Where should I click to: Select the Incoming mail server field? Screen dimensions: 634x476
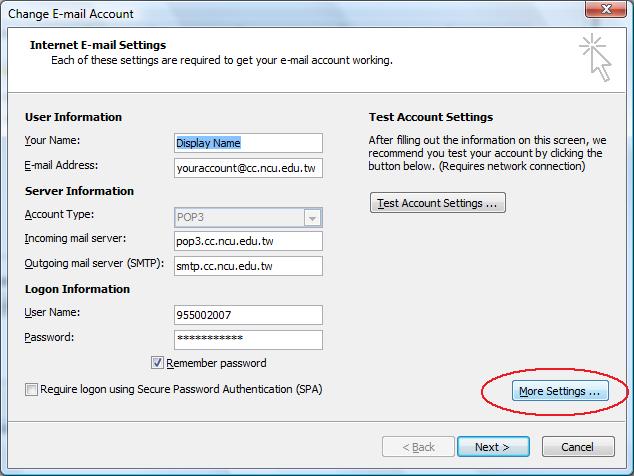point(248,241)
